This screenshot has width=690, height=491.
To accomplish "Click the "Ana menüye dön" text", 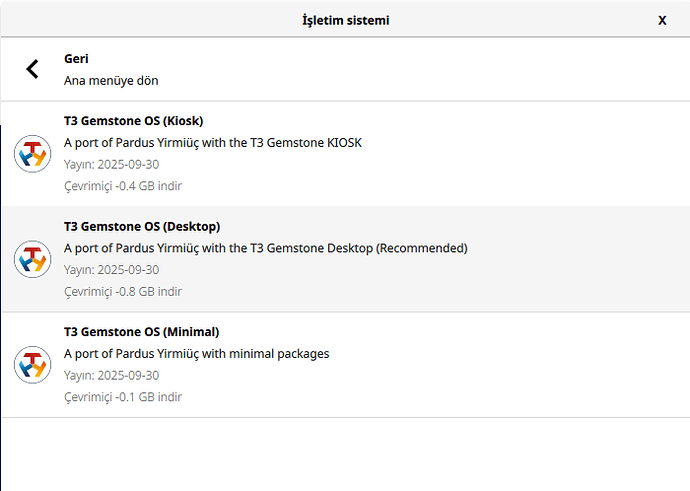I will click(x=111, y=81).
